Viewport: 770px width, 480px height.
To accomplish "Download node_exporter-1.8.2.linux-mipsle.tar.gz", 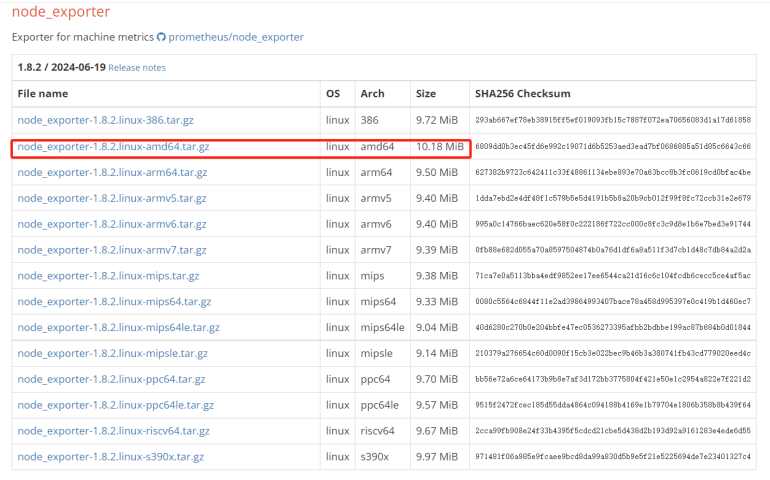I will (113, 353).
